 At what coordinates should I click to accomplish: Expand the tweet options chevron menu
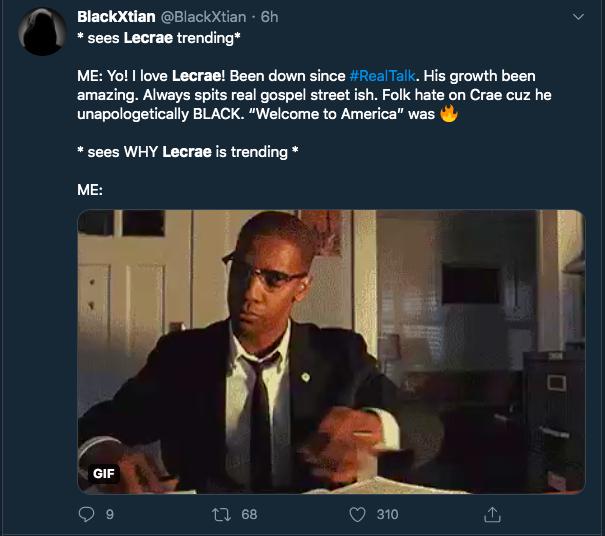point(577,17)
